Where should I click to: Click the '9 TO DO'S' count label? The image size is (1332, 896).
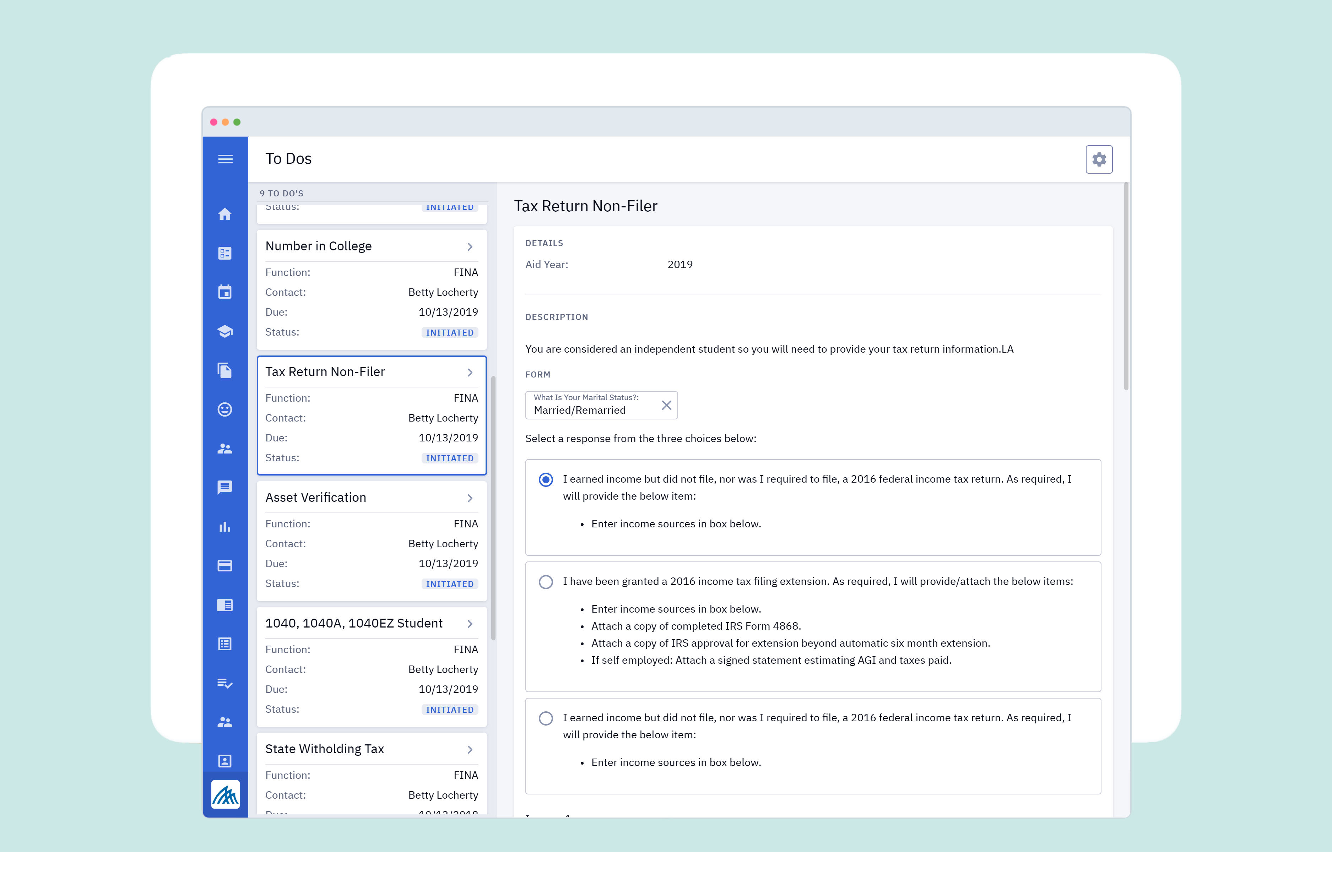282,193
